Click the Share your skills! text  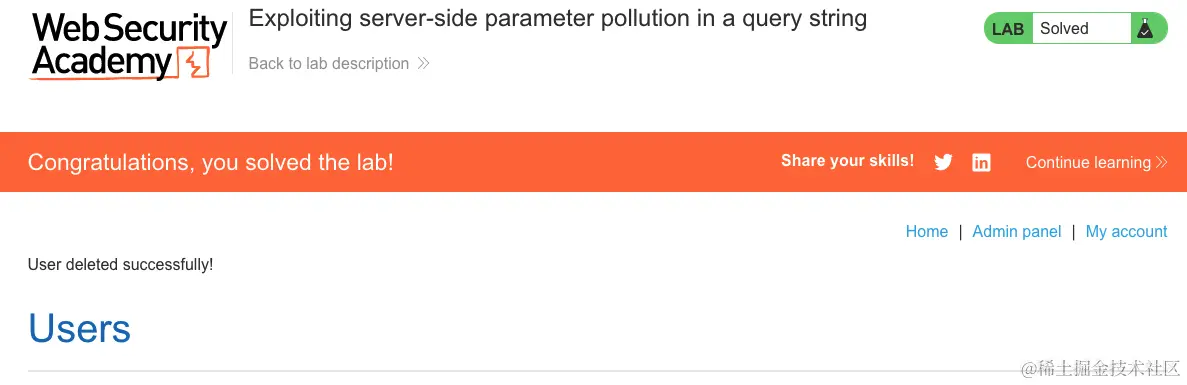[847, 160]
